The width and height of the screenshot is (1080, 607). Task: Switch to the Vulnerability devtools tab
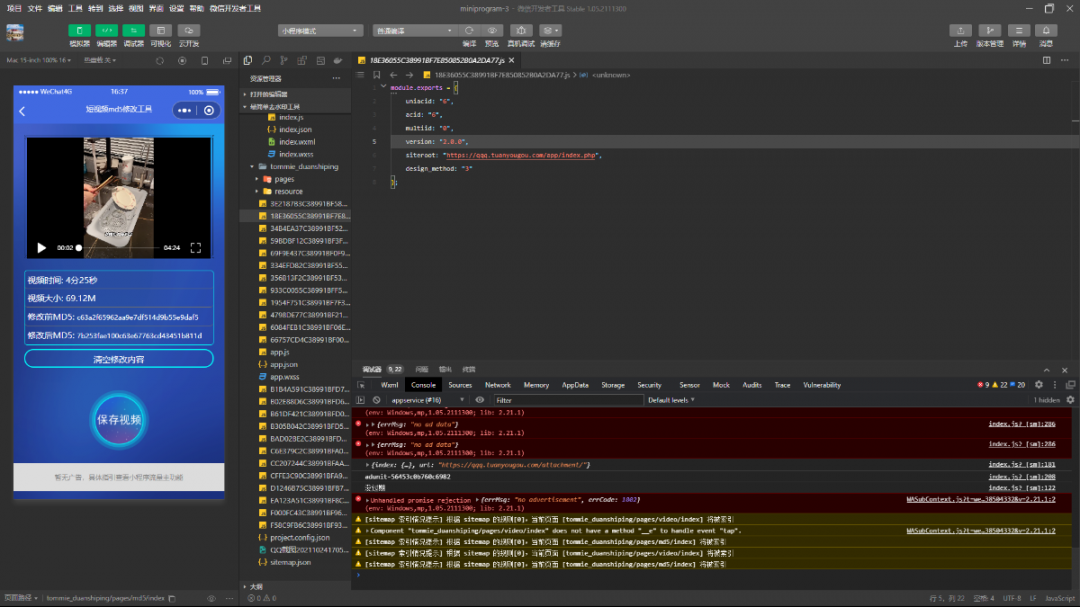(x=822, y=385)
